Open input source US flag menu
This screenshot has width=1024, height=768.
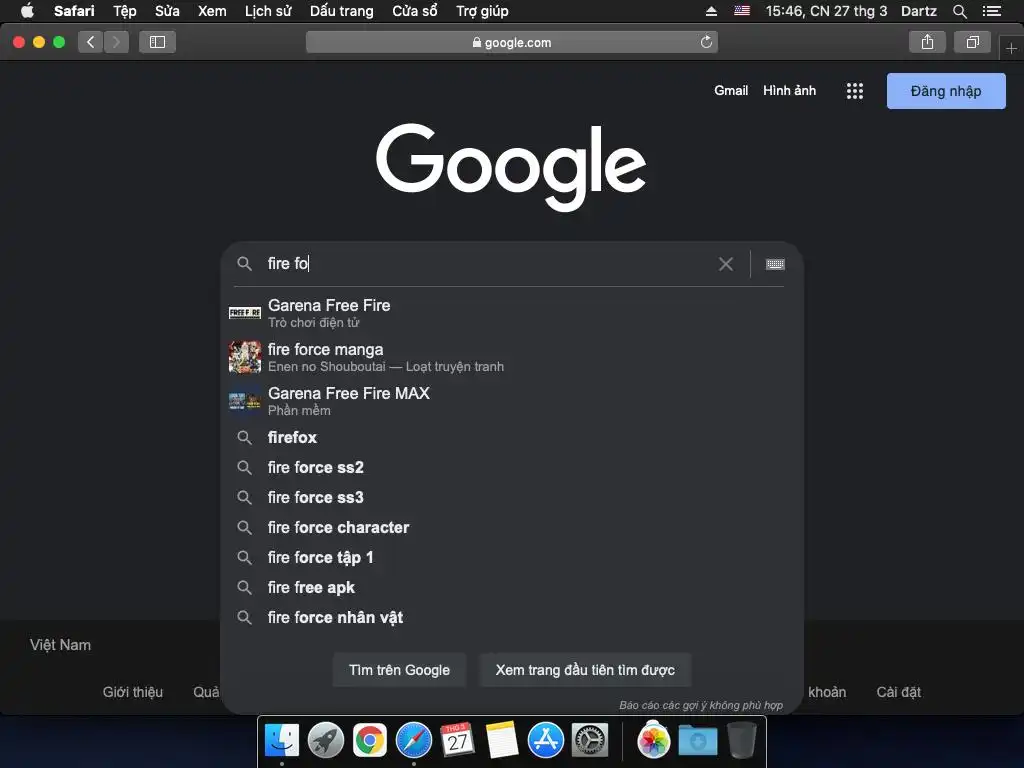click(x=742, y=10)
